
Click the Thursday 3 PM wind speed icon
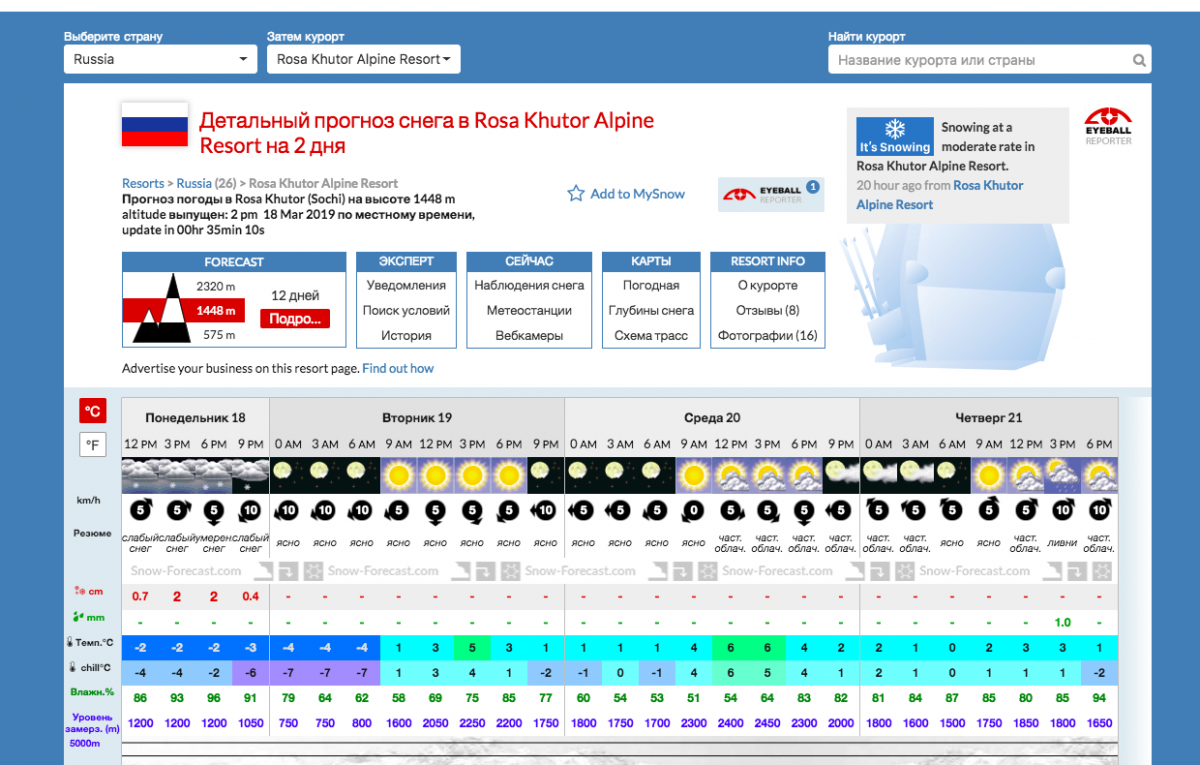click(x=1063, y=511)
